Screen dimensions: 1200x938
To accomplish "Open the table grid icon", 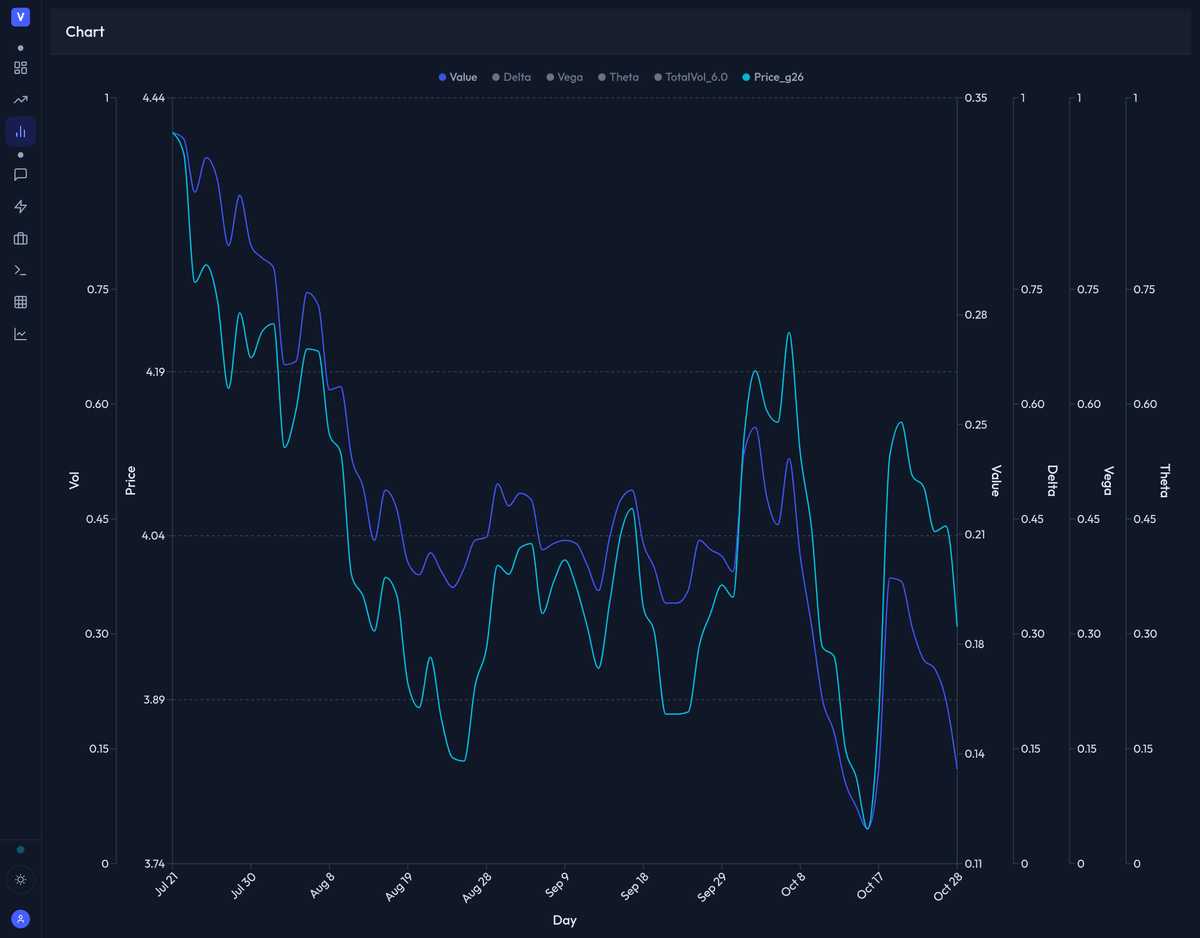I will (x=19, y=302).
